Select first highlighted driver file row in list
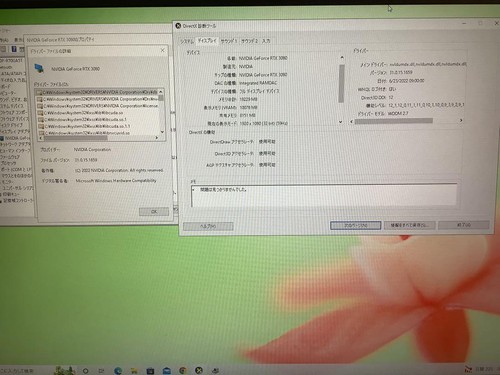This screenshot has height=375, width=500. coord(97,92)
